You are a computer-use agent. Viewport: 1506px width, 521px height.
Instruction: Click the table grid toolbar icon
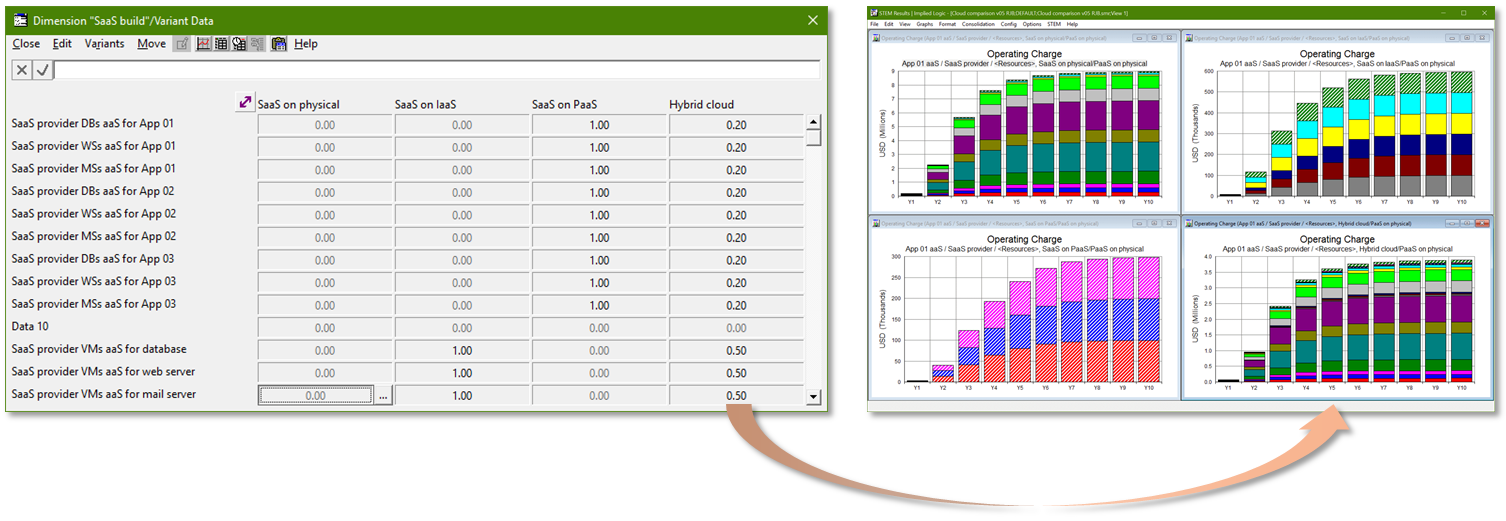(221, 44)
